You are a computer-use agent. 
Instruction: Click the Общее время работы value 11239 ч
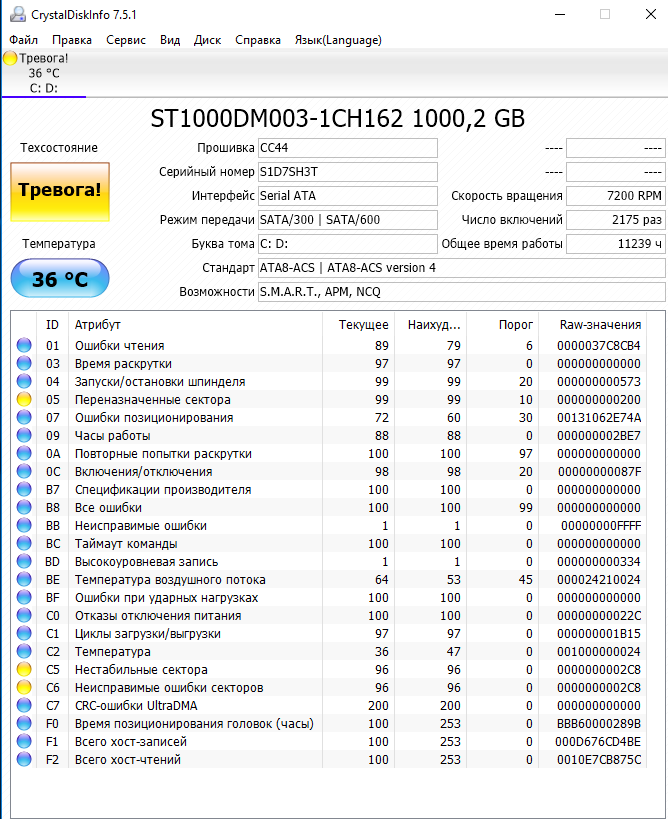tap(616, 244)
